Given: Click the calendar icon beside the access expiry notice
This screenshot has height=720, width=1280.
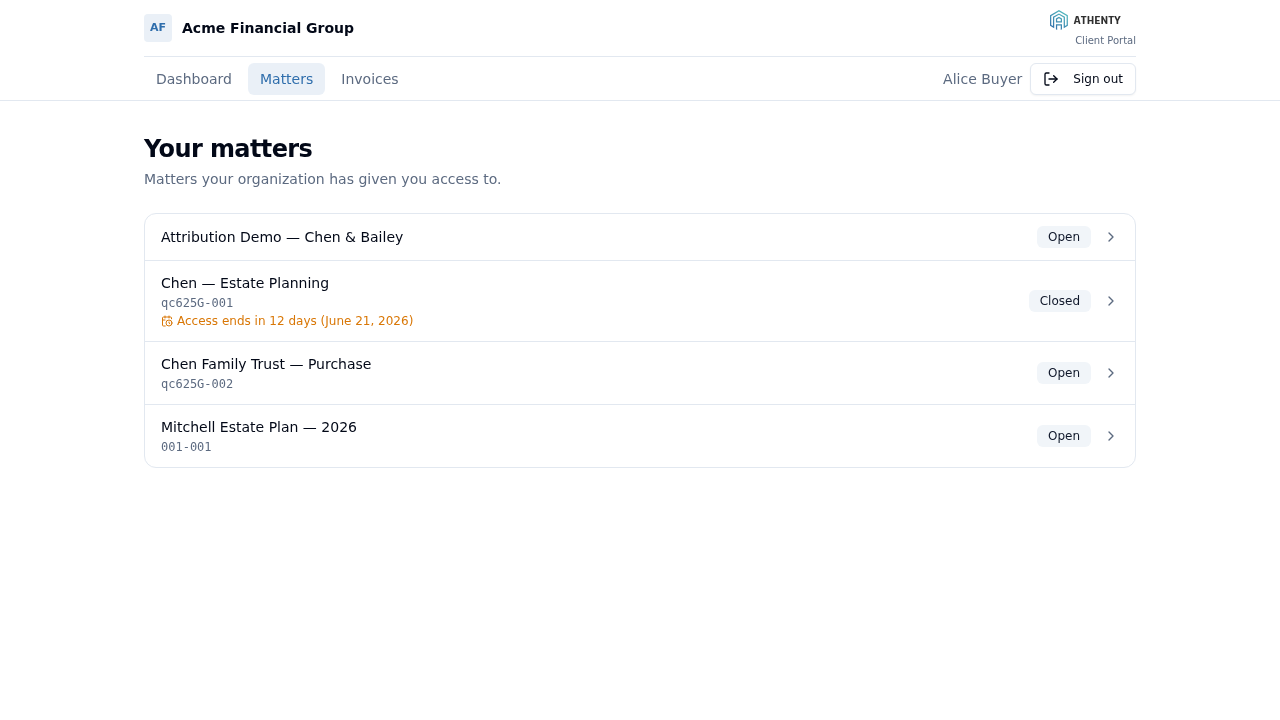Looking at the screenshot, I should point(167,321).
